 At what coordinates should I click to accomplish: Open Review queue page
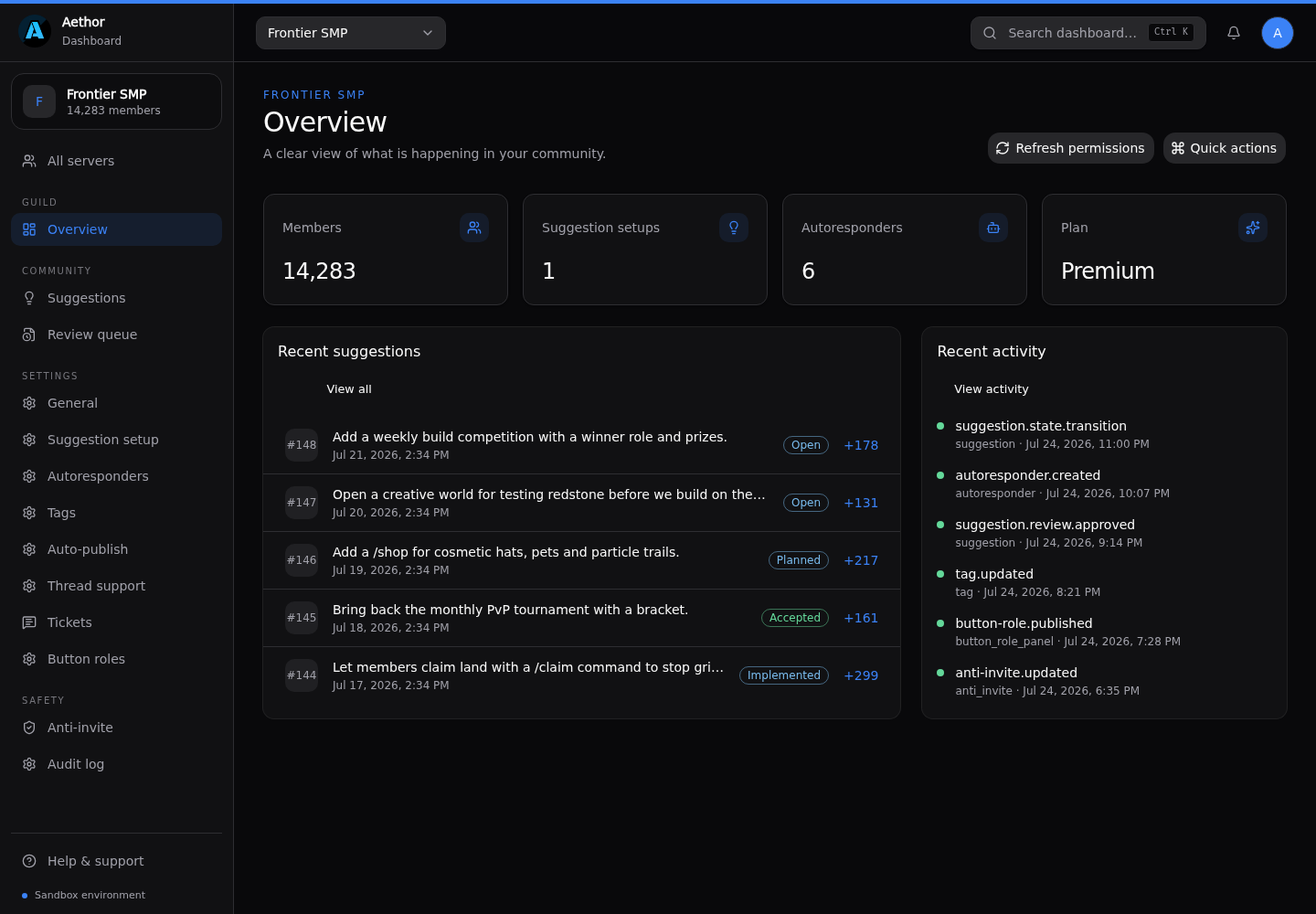click(x=116, y=335)
